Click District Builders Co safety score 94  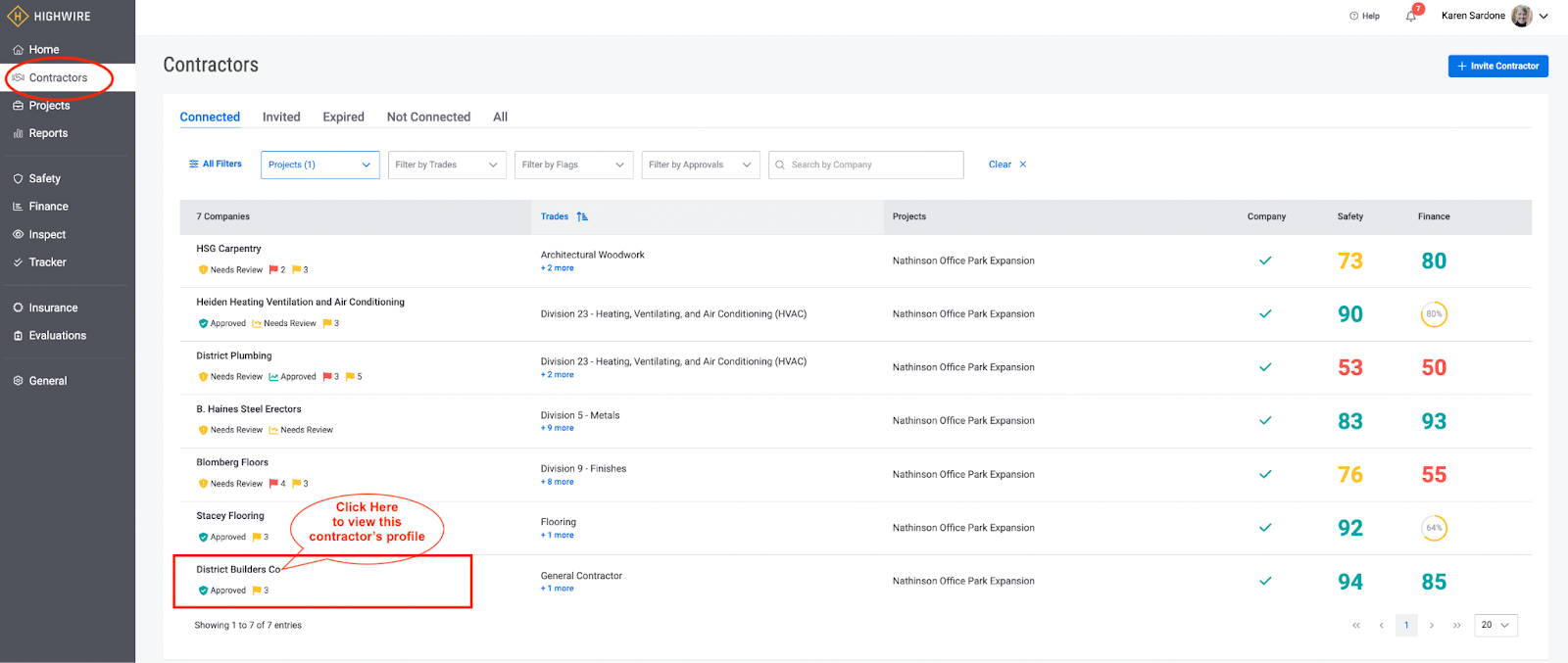pyautogui.click(x=1350, y=582)
